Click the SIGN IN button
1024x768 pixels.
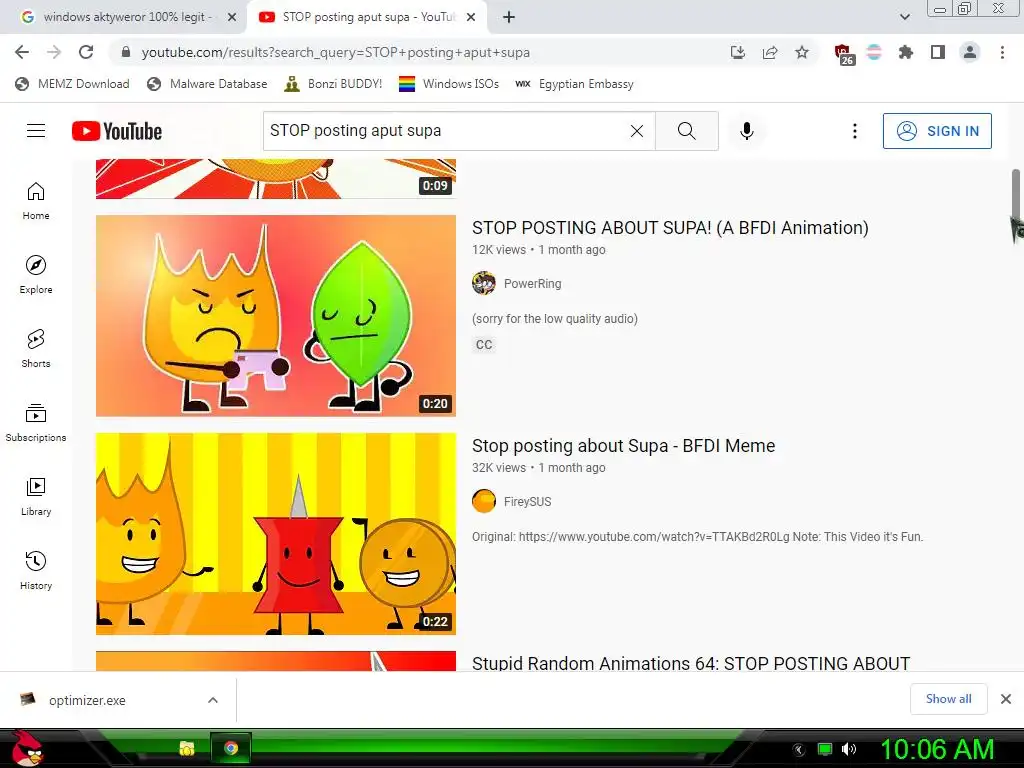937,131
